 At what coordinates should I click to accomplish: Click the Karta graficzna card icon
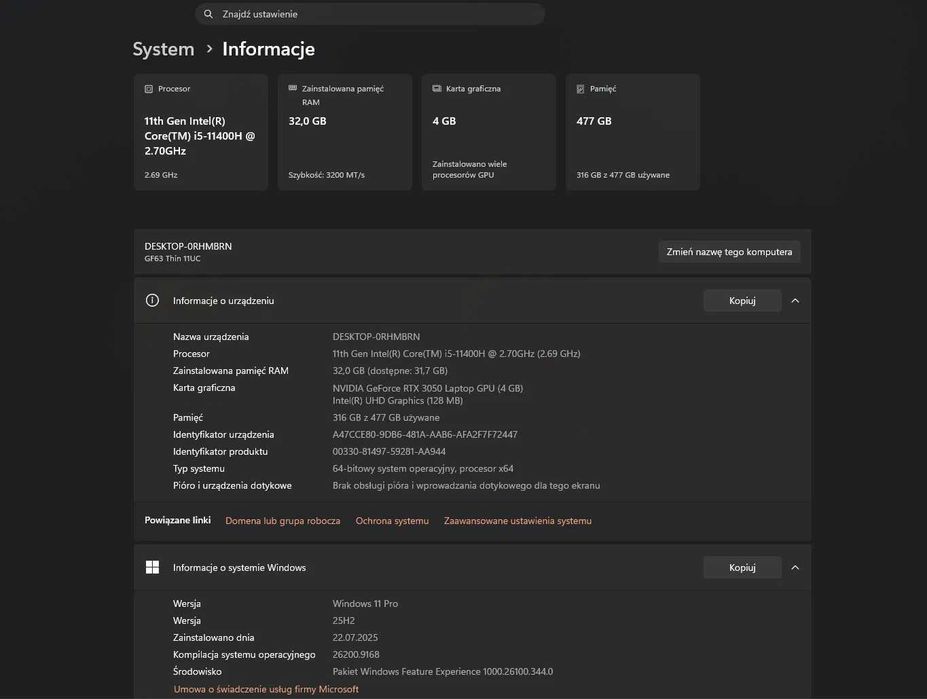pos(437,89)
